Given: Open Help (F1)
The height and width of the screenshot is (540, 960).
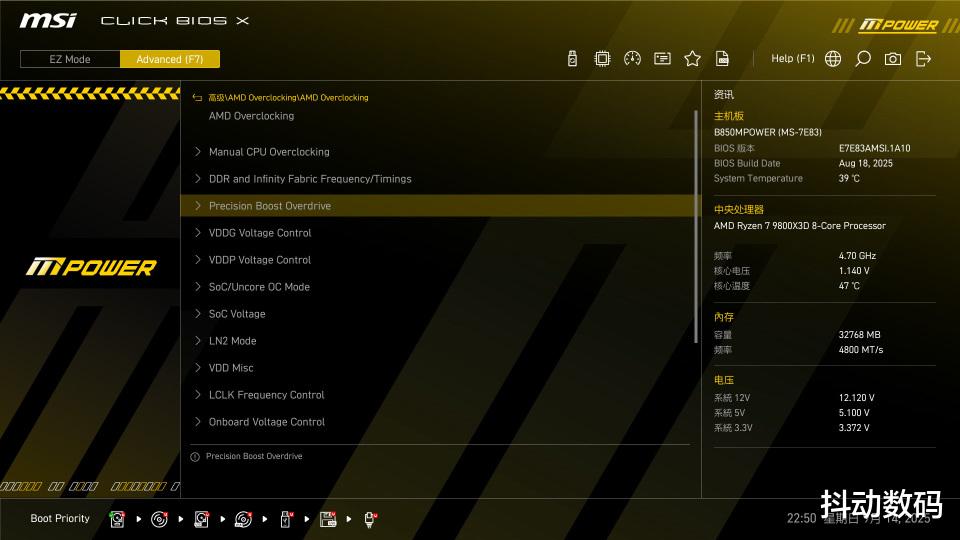Looking at the screenshot, I should (792, 58).
